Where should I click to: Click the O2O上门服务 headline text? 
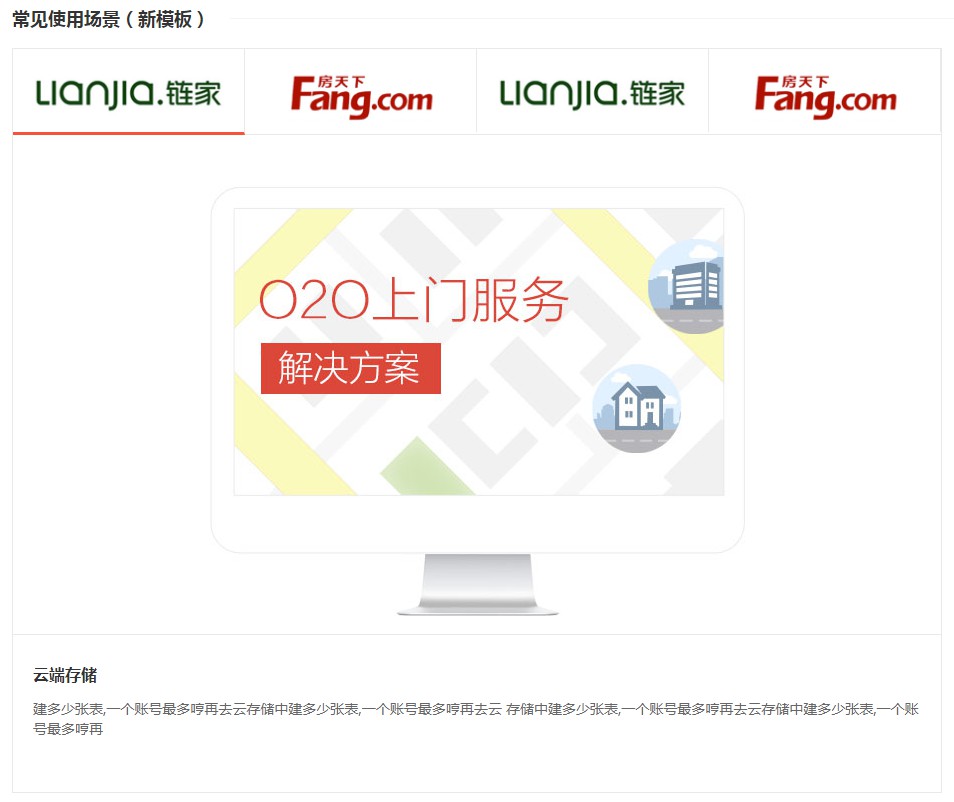[x=414, y=299]
